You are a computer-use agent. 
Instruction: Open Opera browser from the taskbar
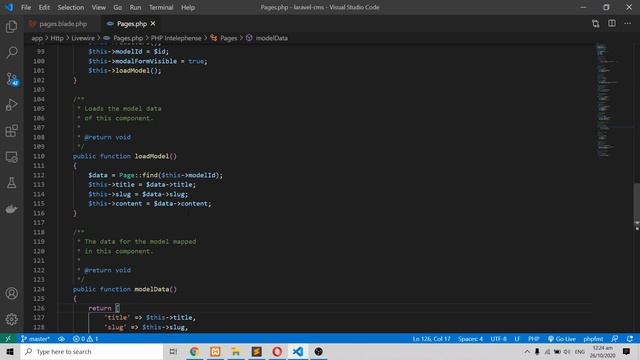coord(277,351)
